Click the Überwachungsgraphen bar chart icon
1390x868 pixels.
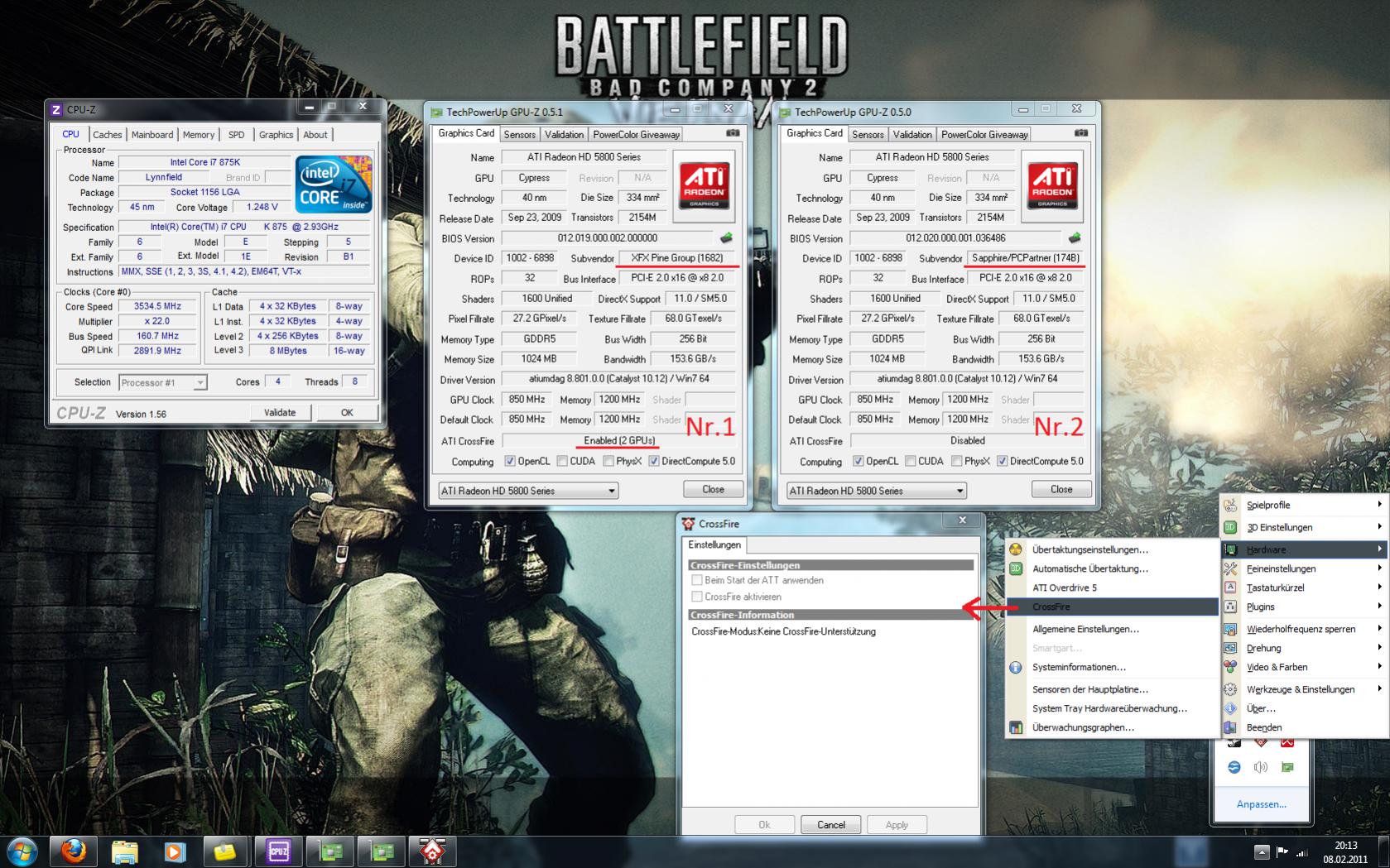point(1016,727)
